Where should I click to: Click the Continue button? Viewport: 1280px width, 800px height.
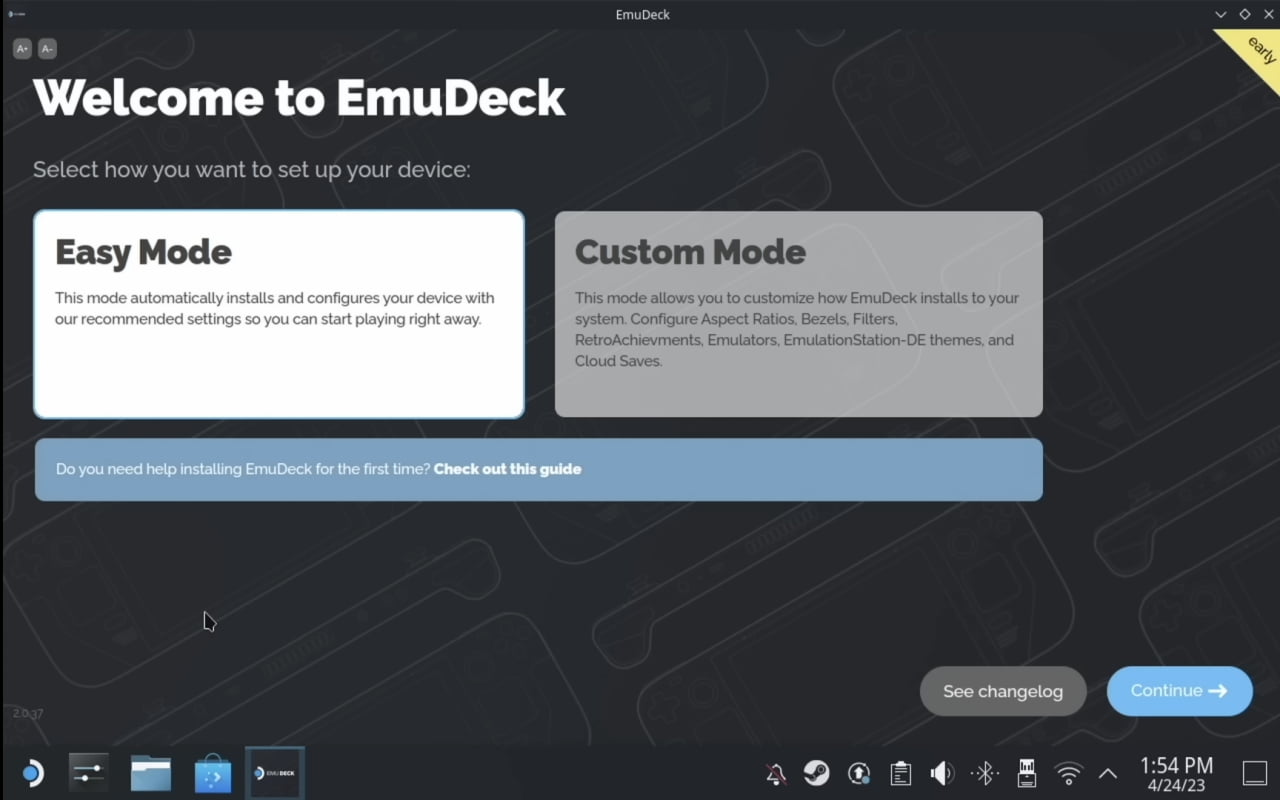1180,691
